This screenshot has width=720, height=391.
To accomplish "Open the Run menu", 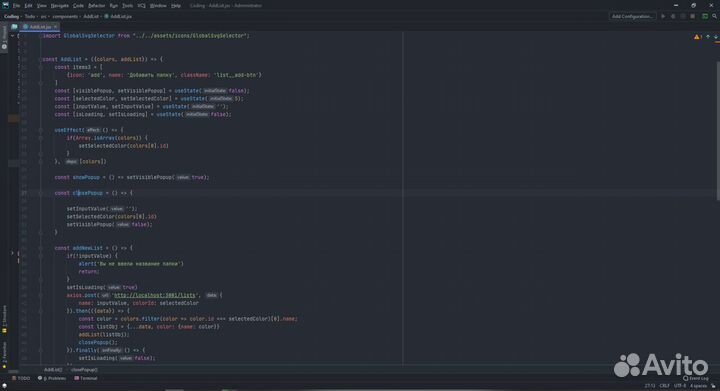I will point(113,6).
